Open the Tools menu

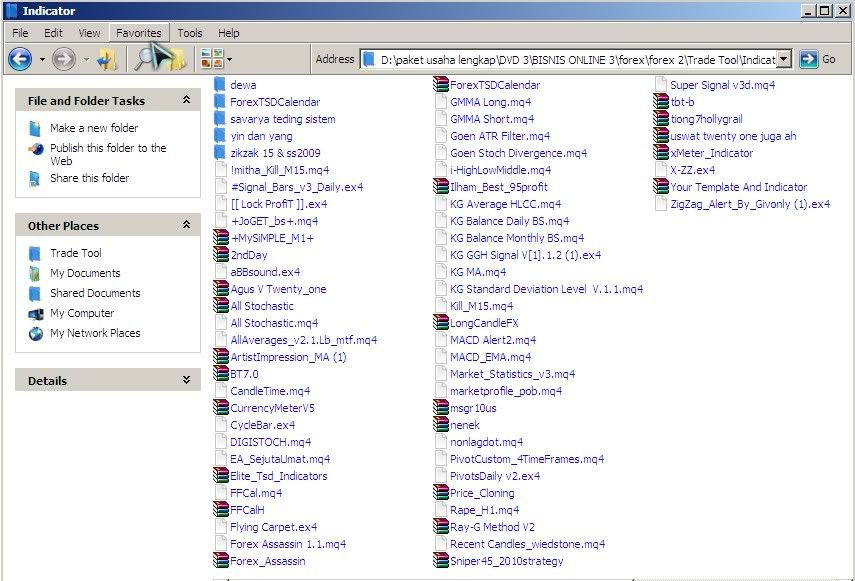190,33
